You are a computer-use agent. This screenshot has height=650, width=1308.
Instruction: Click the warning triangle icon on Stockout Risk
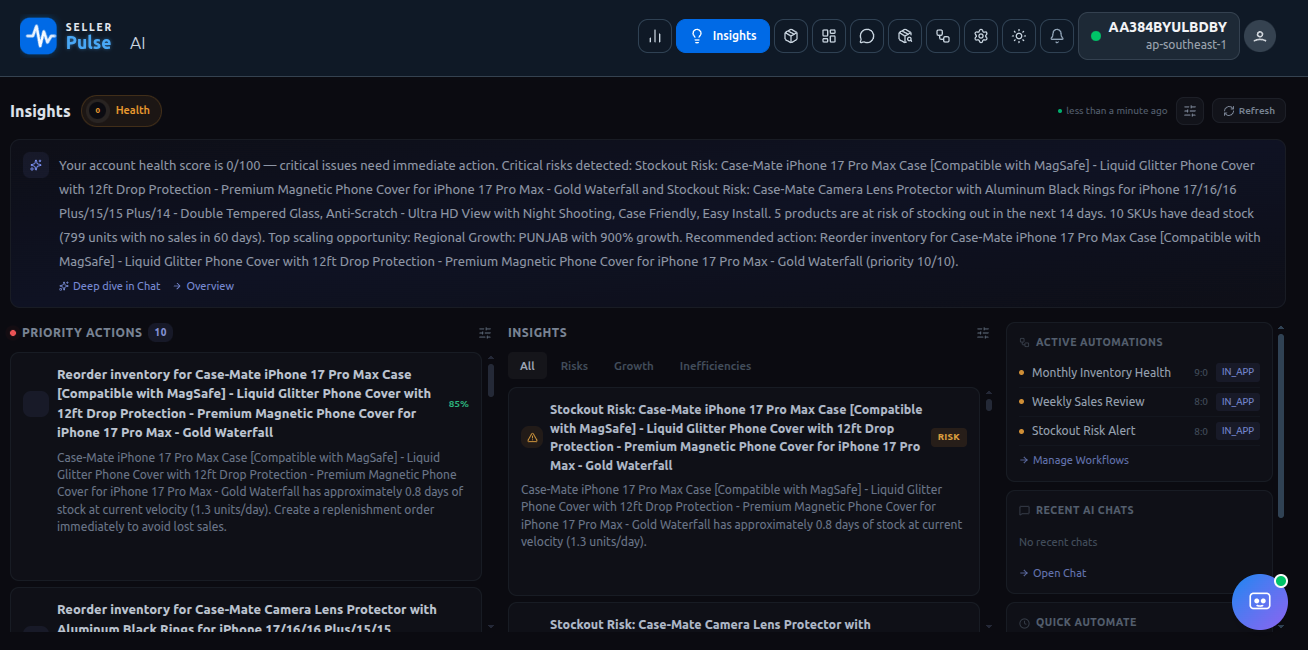pyautogui.click(x=532, y=437)
